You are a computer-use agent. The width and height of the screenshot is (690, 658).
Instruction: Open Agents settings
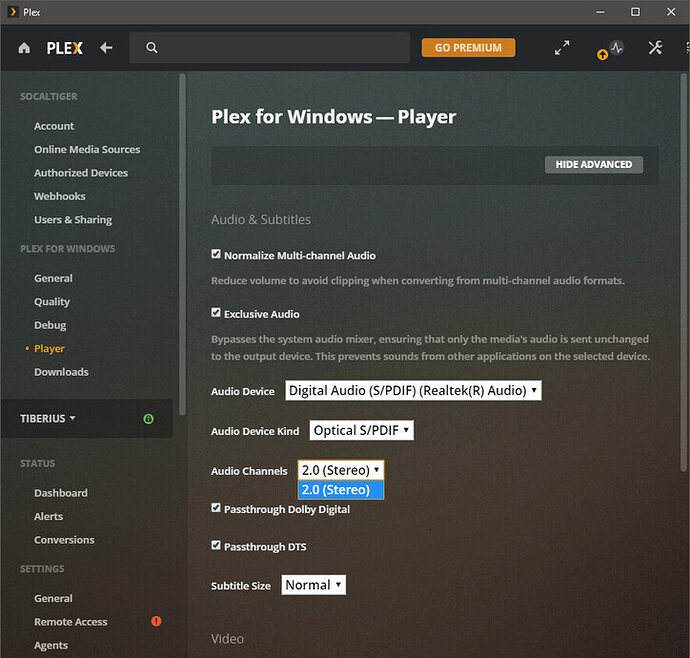(51, 646)
